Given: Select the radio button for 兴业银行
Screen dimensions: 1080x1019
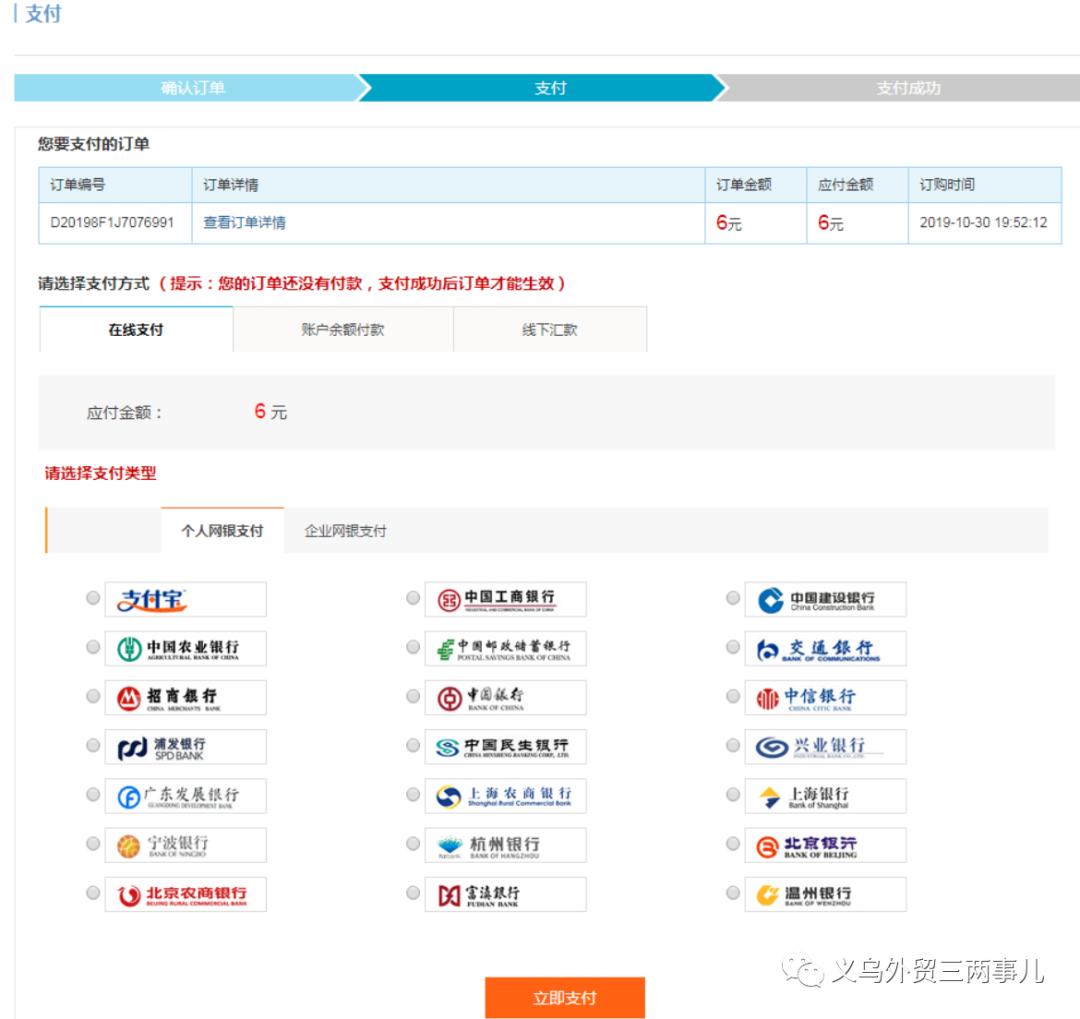Looking at the screenshot, I should coord(732,746).
